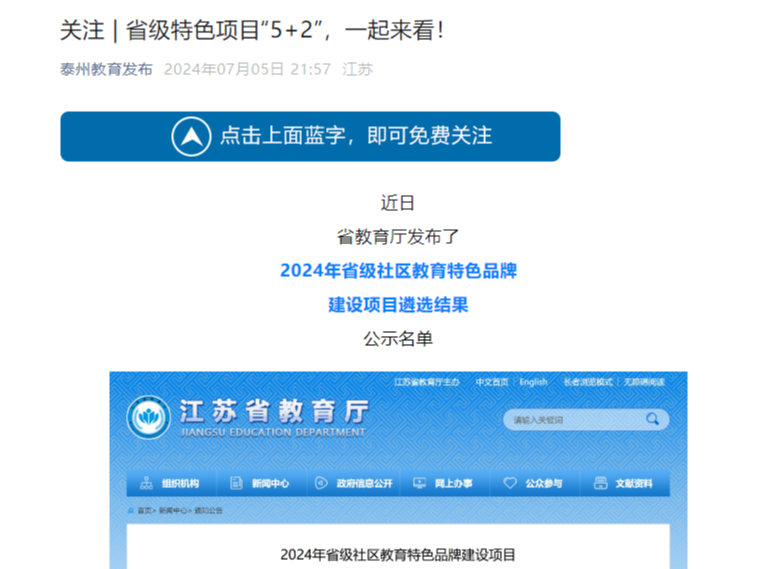Click the Jiangsu Education Department lotus logo

(x=149, y=418)
